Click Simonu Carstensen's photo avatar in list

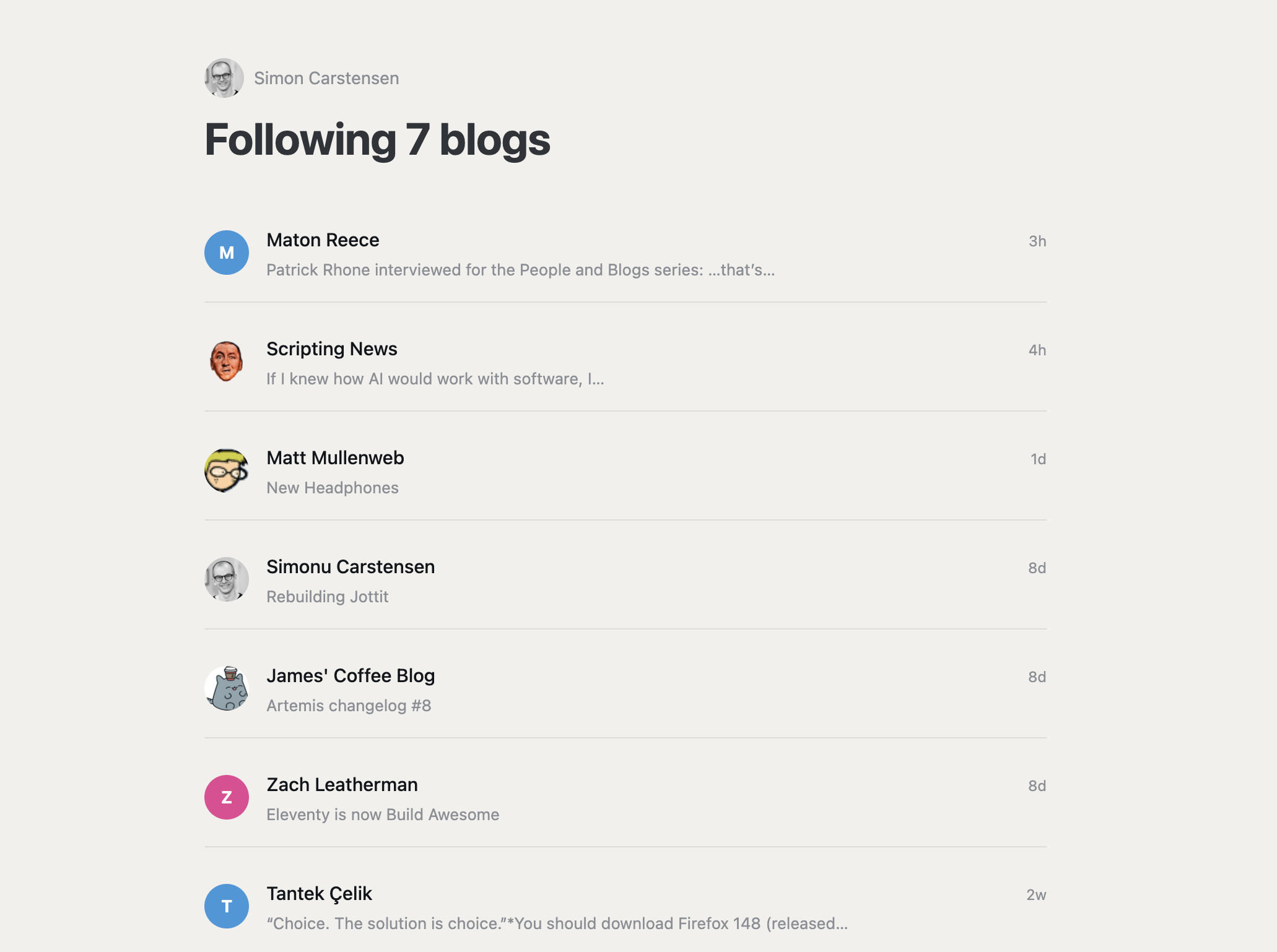tap(227, 579)
